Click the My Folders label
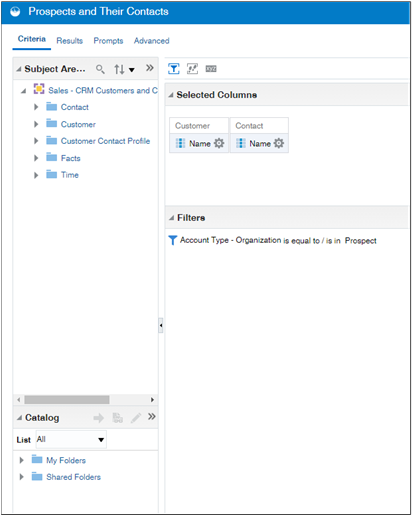 coord(66,460)
